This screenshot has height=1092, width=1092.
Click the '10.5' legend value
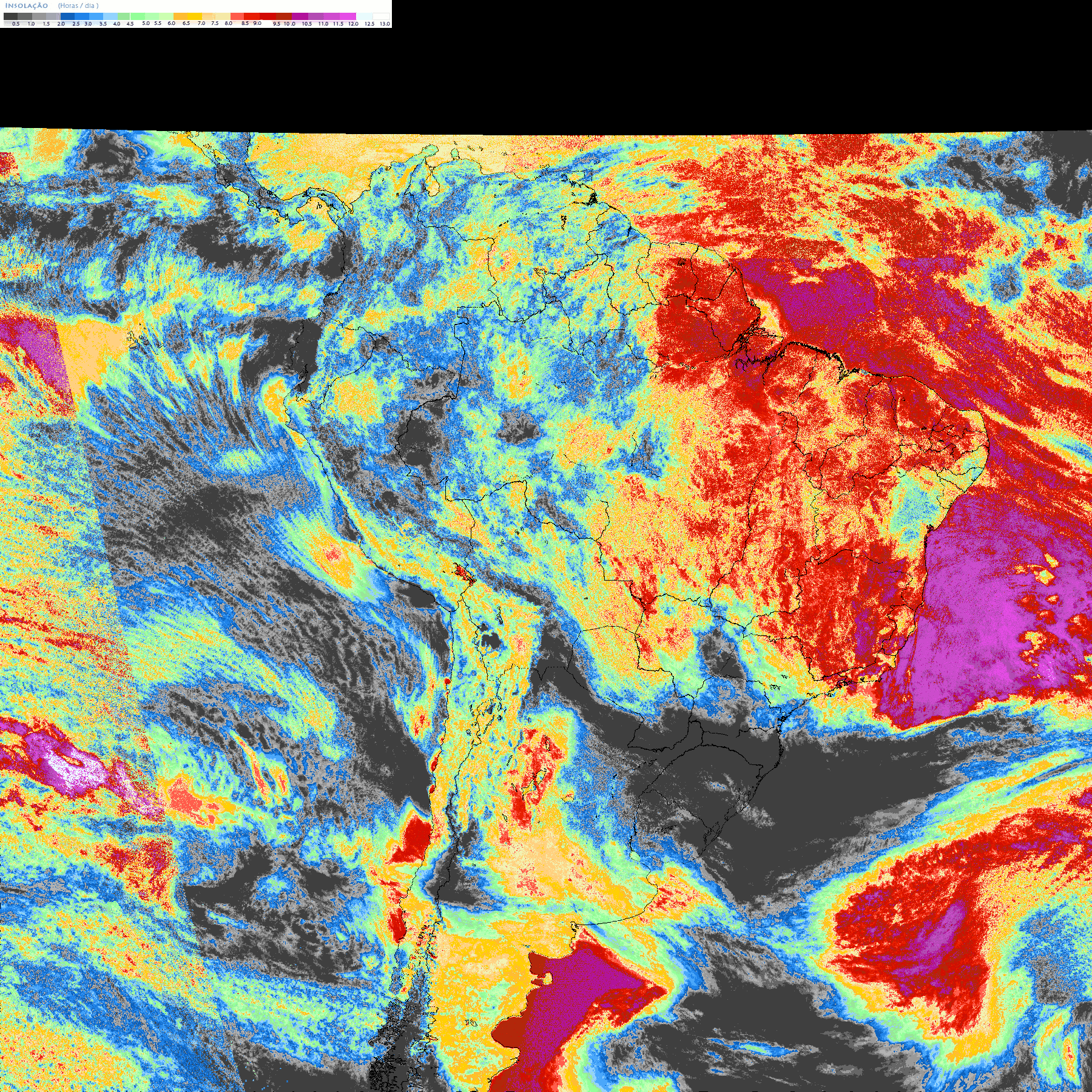[x=307, y=24]
